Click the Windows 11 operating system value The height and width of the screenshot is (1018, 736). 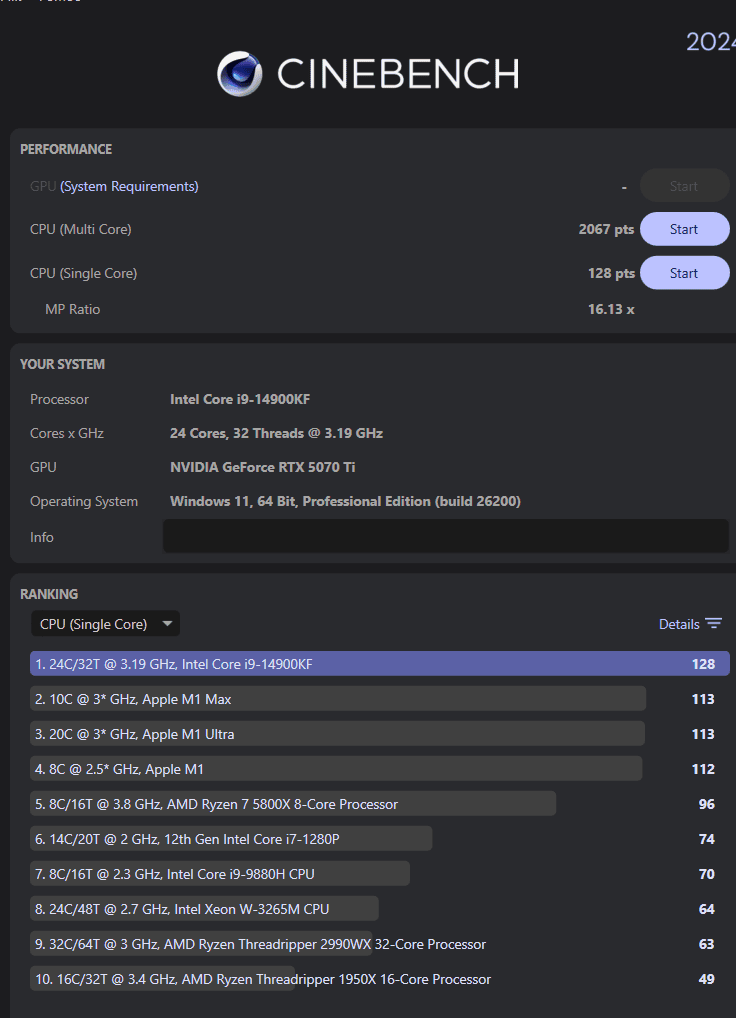[x=345, y=501]
